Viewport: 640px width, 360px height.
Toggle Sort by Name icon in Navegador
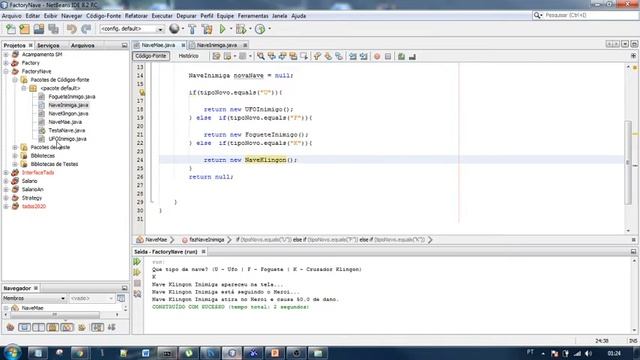coord(97,327)
